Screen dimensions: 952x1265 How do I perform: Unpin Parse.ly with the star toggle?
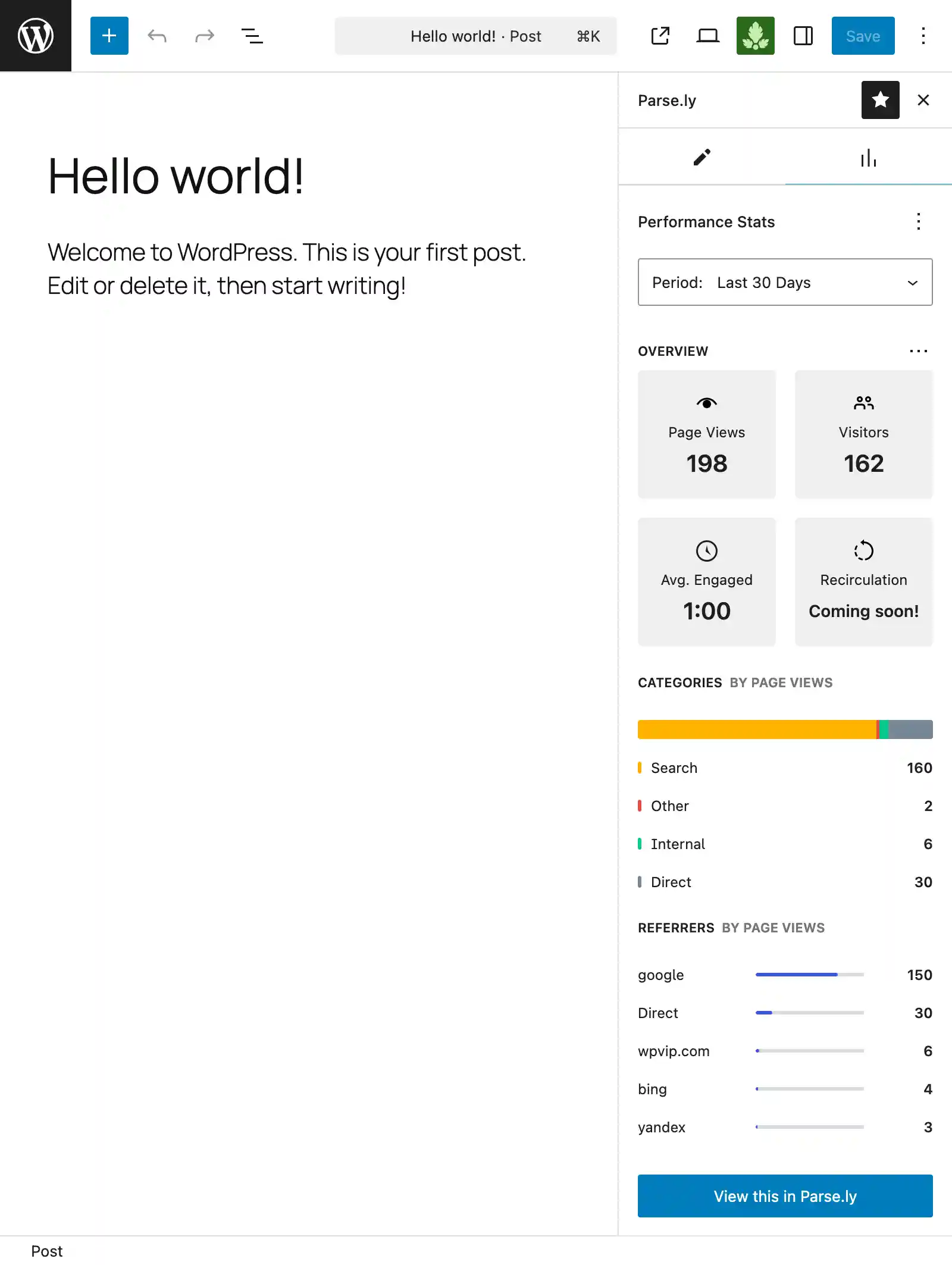pyautogui.click(x=880, y=100)
